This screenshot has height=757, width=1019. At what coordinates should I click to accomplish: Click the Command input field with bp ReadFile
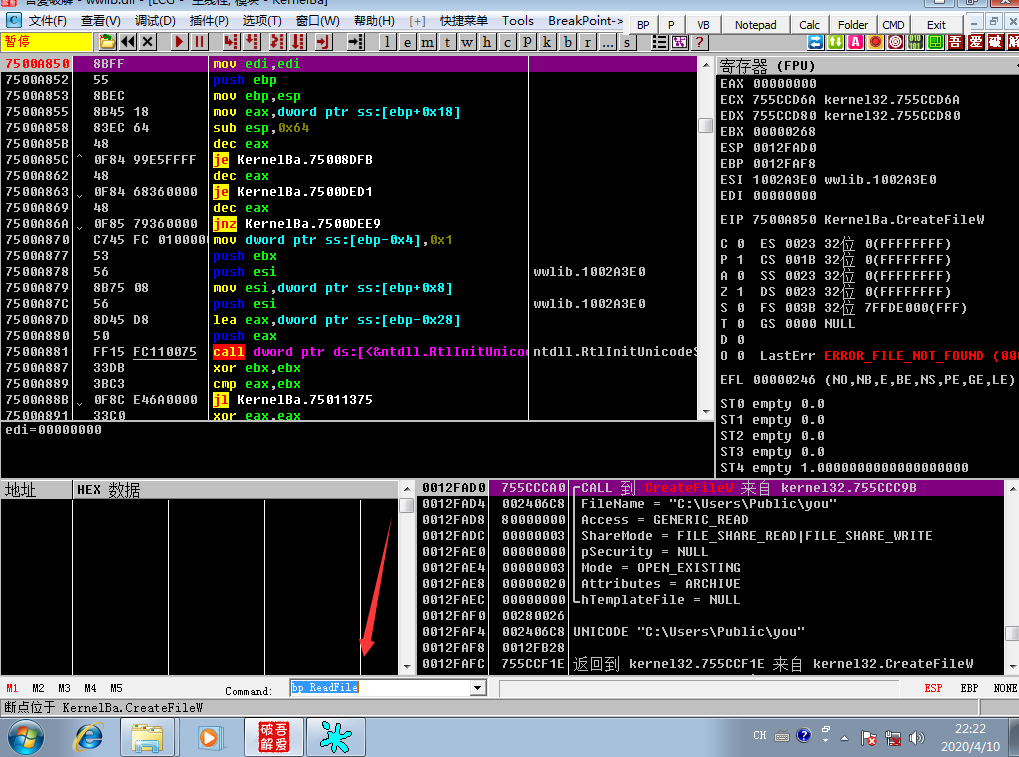[x=381, y=687]
